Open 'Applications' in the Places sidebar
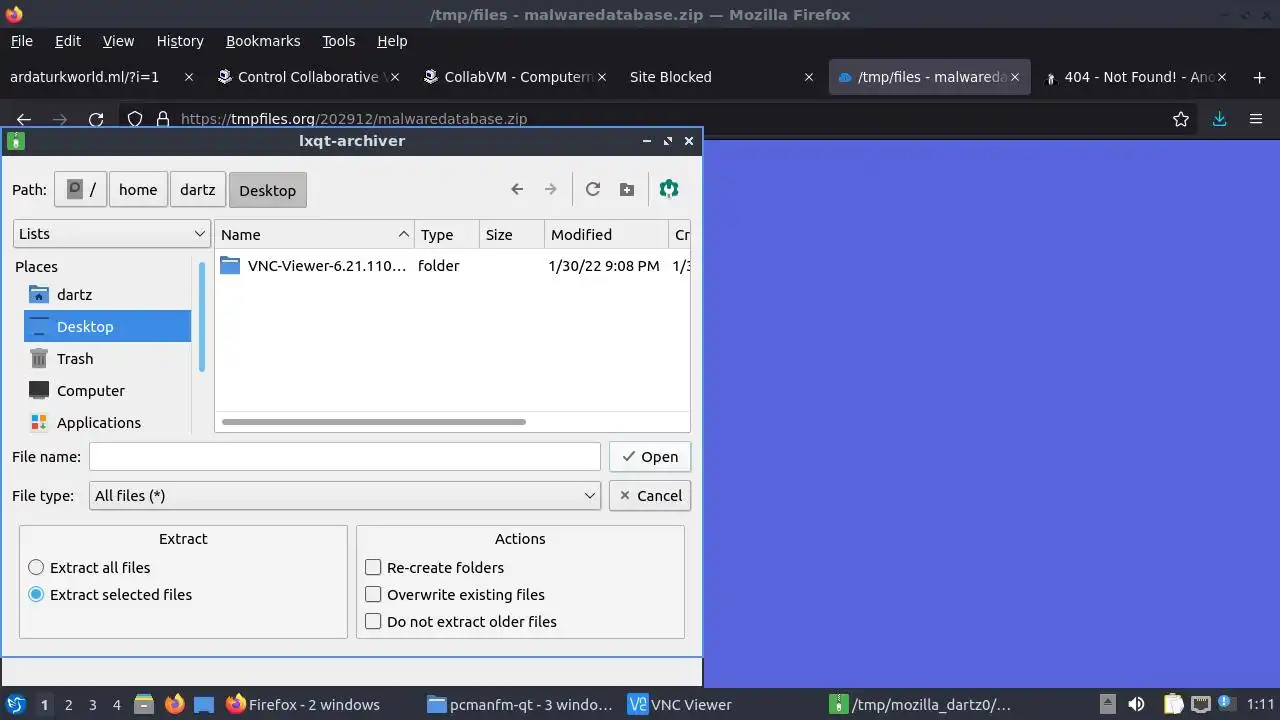 click(107, 422)
